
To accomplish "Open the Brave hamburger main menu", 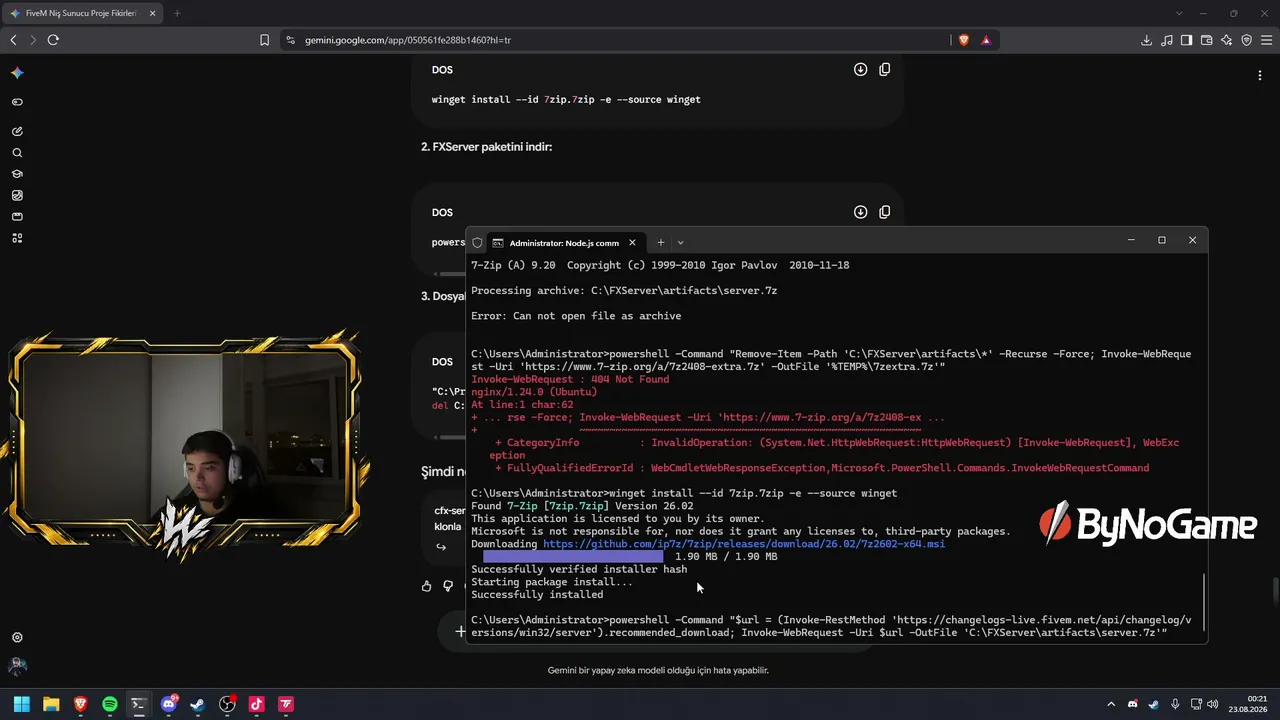I will [1266, 40].
